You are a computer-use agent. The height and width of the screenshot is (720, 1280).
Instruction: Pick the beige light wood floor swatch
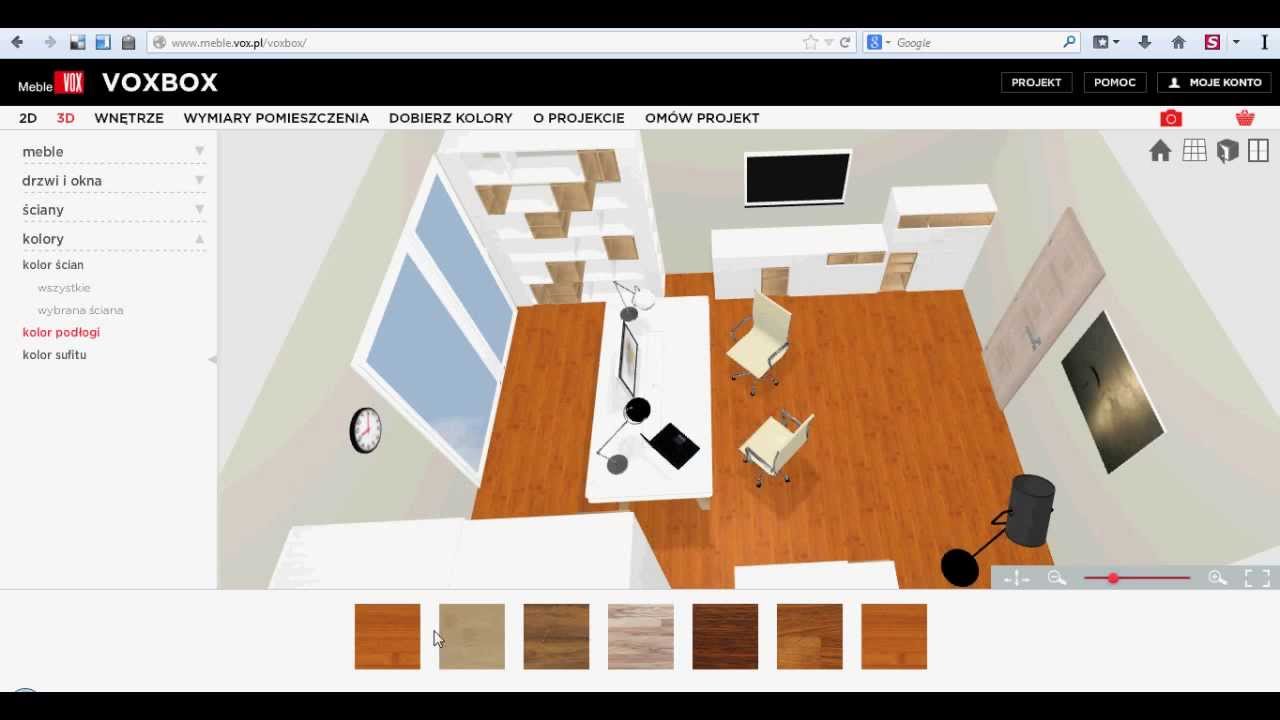click(472, 636)
